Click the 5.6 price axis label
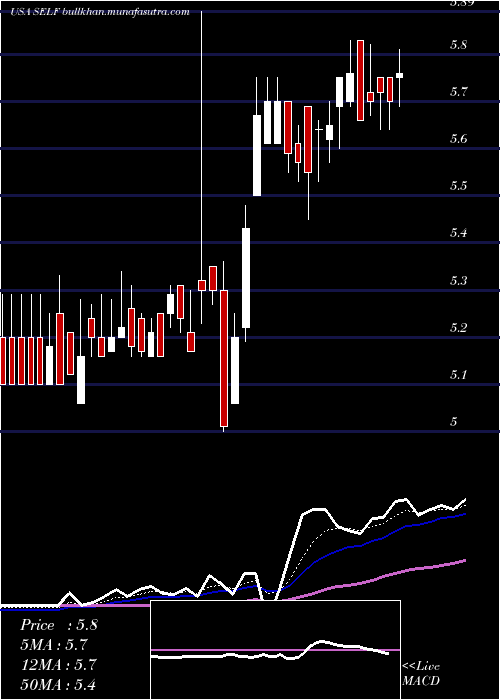The image size is (500, 700). point(458,139)
